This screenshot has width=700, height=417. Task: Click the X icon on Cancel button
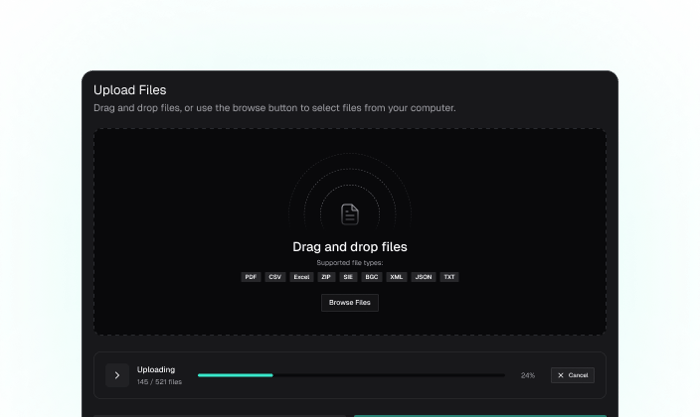coord(561,375)
